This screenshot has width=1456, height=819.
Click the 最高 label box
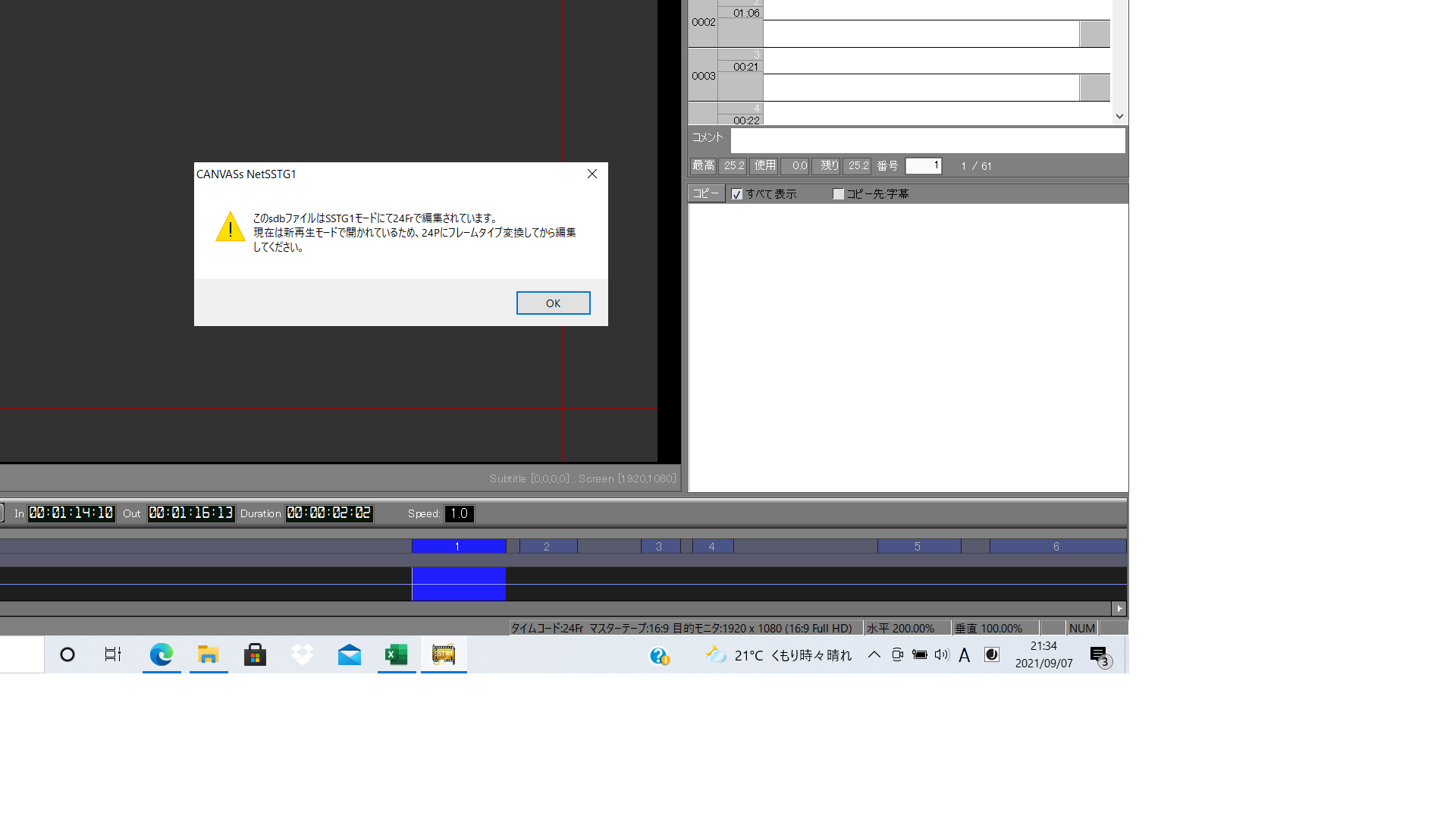pyautogui.click(x=703, y=166)
